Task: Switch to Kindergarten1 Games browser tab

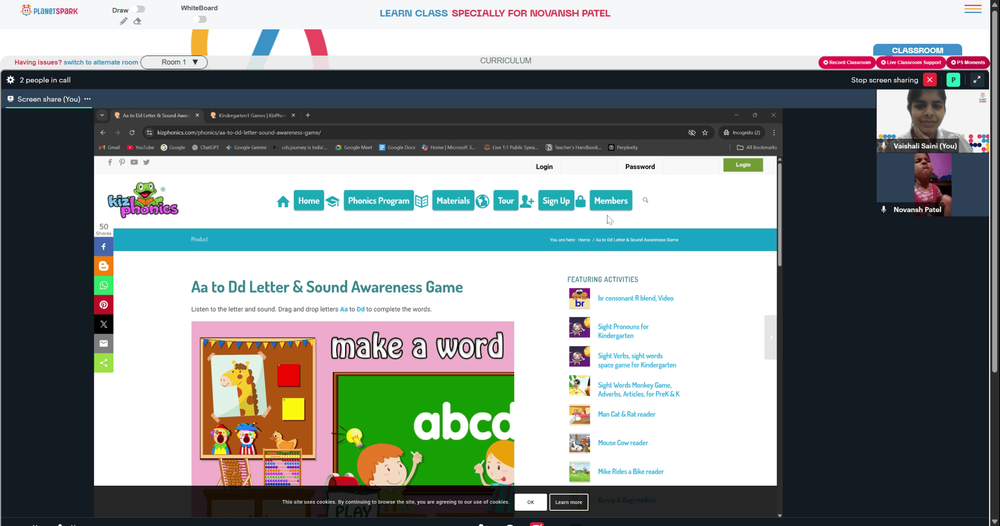Action: 252,115
